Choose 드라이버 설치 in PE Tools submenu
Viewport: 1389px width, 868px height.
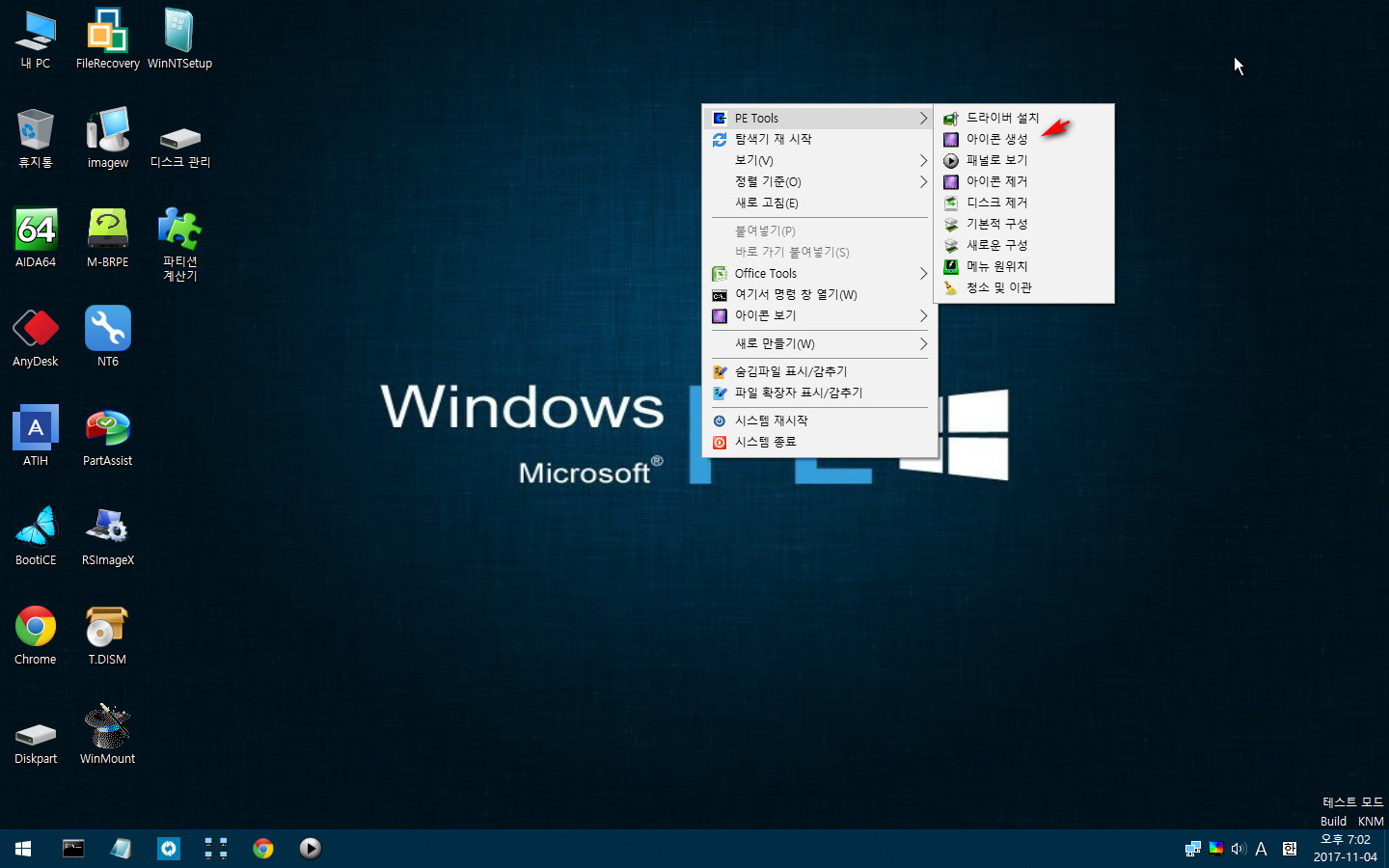[1024, 118]
